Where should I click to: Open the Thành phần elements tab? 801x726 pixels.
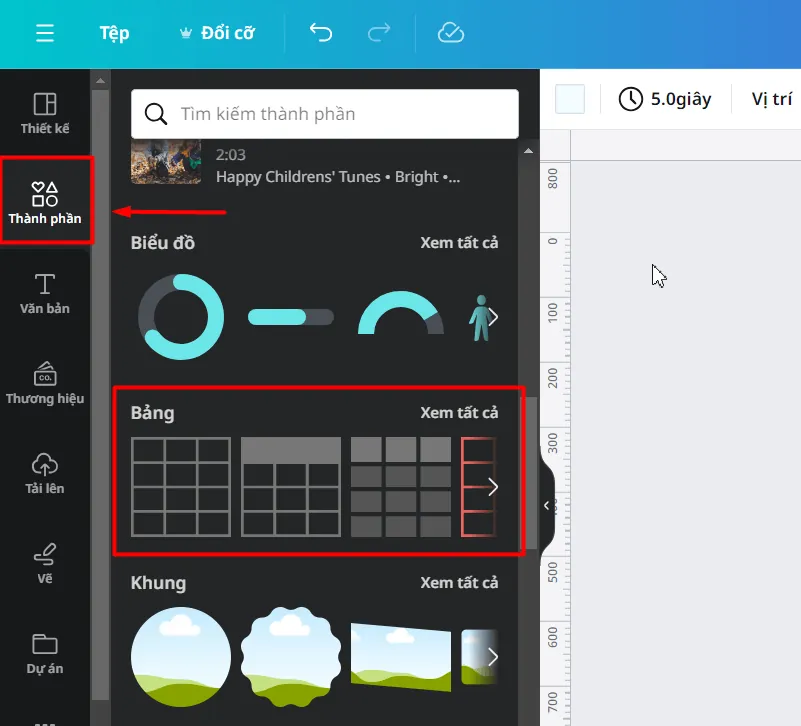pos(45,203)
